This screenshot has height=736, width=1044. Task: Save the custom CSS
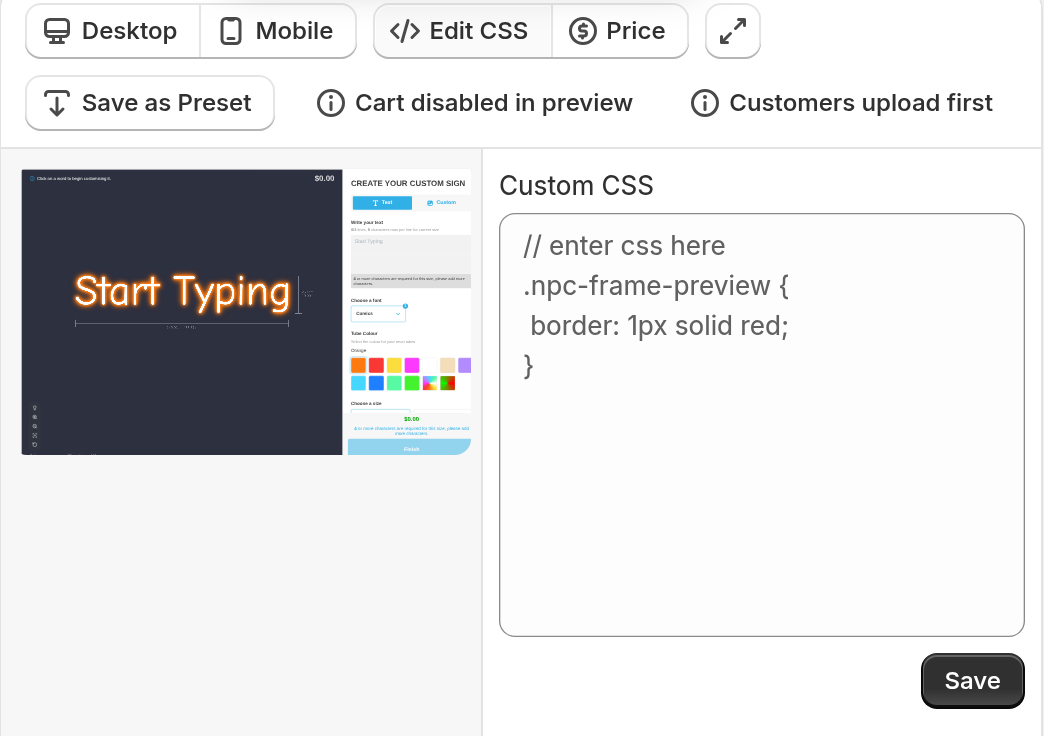972,681
